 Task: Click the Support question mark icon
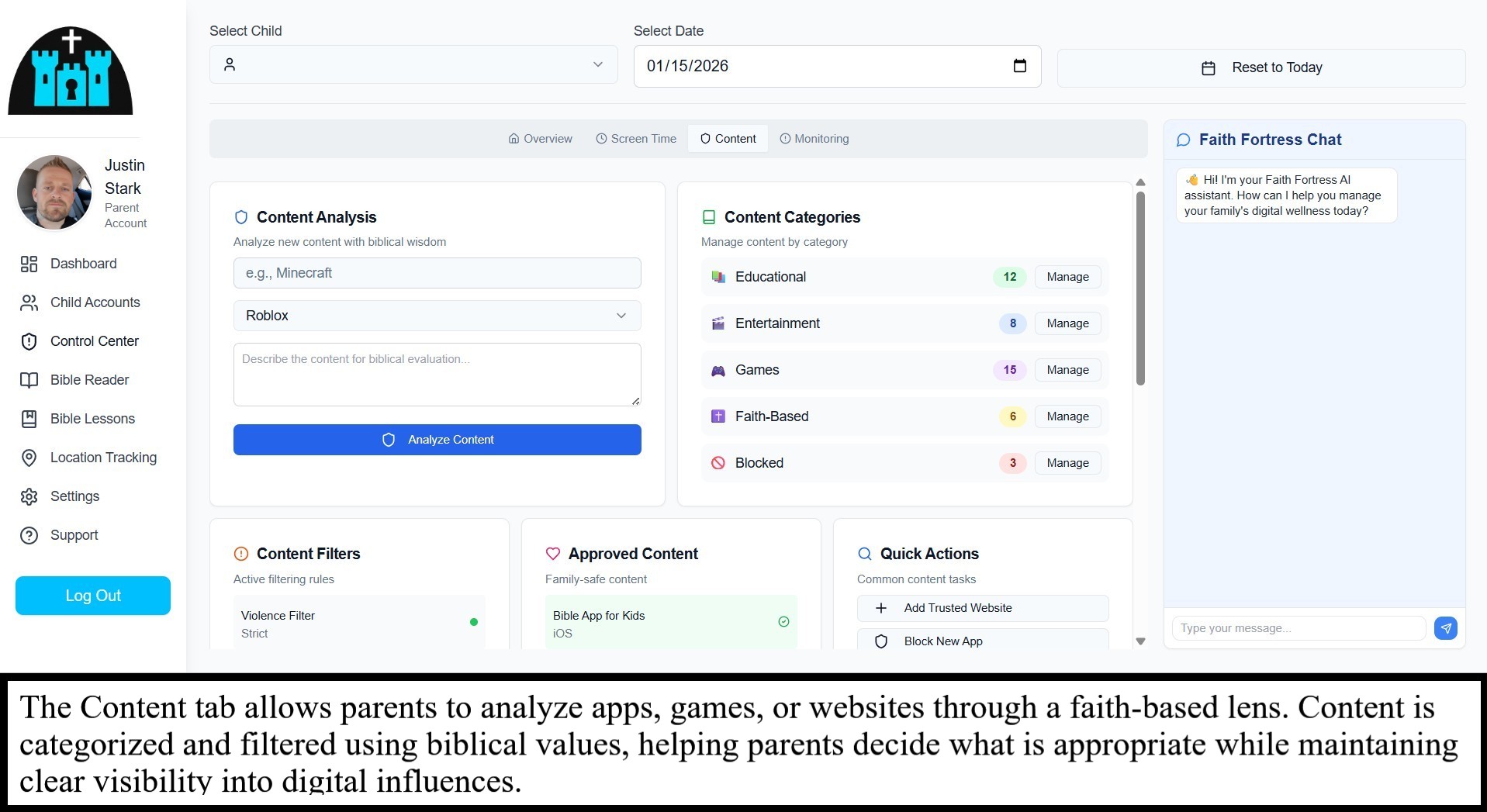pos(29,535)
